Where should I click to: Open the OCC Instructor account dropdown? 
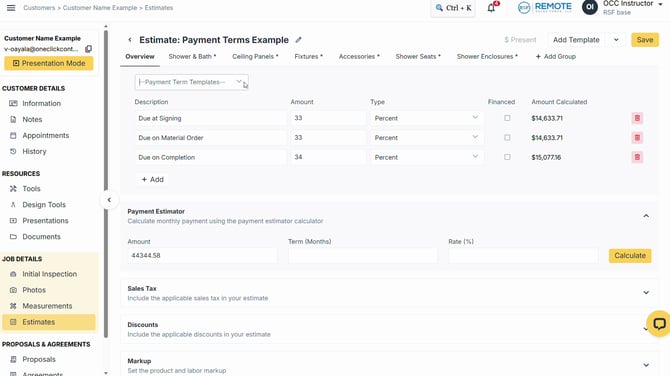[661, 4]
